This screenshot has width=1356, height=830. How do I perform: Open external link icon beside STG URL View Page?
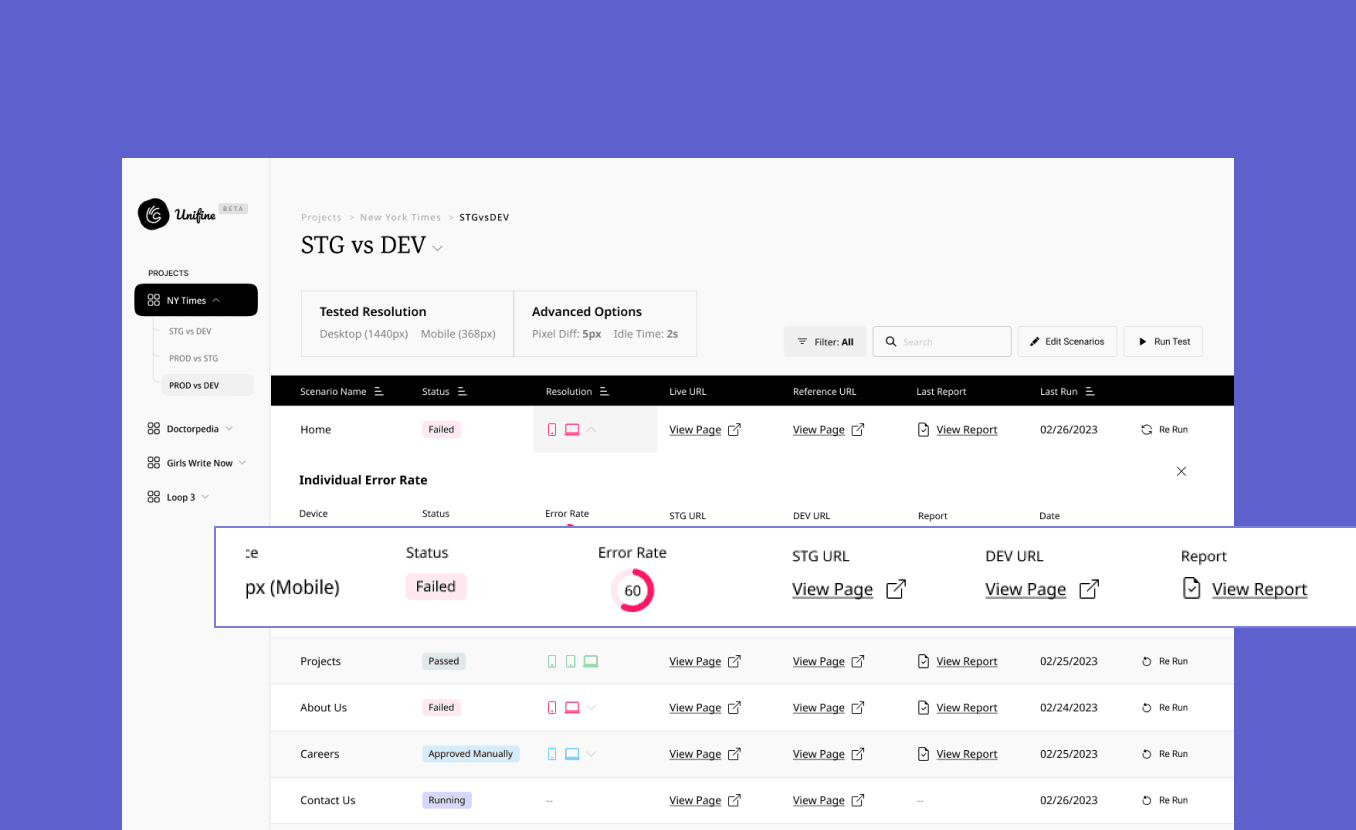(x=896, y=589)
